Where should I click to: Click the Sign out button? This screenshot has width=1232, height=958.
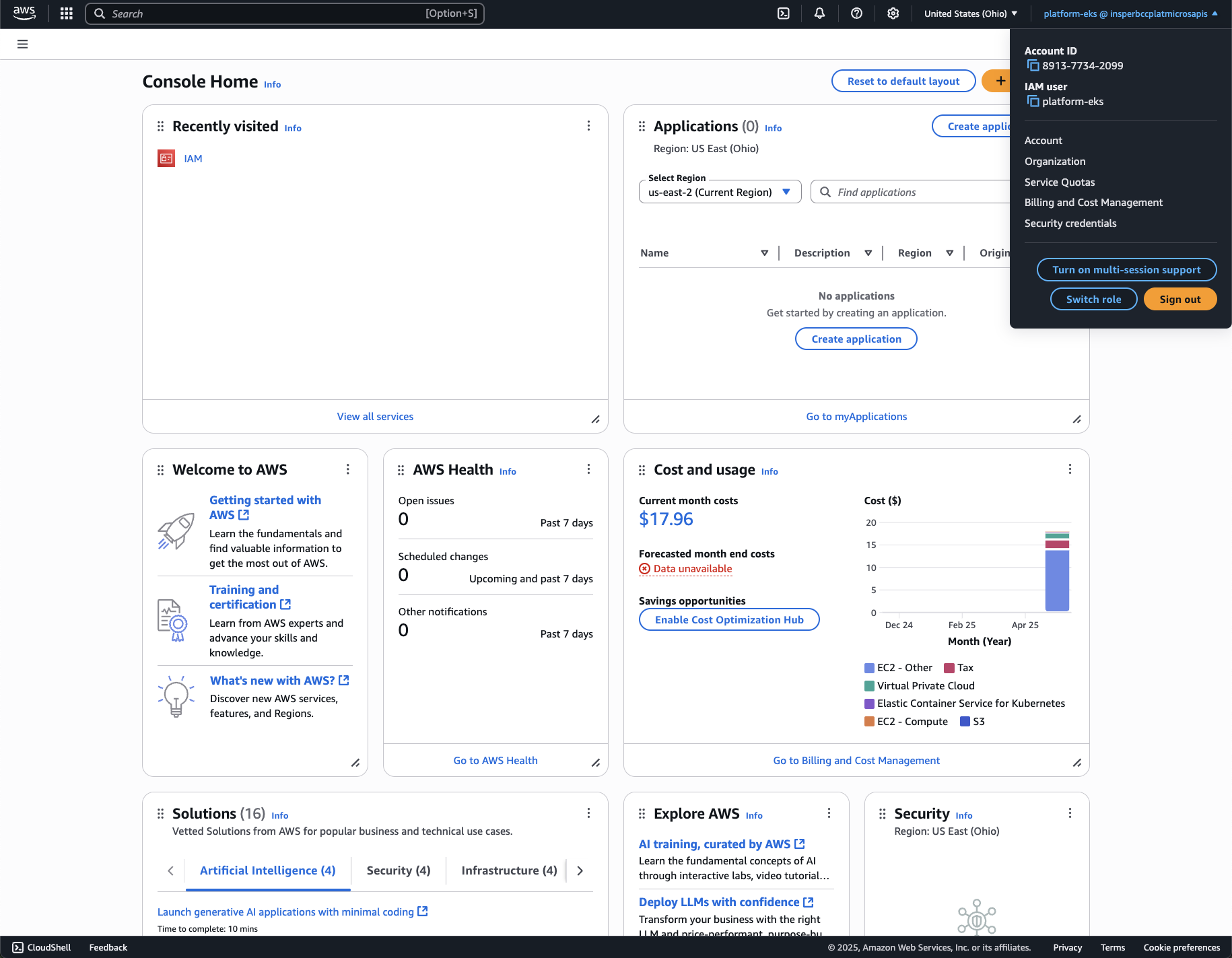1179,300
